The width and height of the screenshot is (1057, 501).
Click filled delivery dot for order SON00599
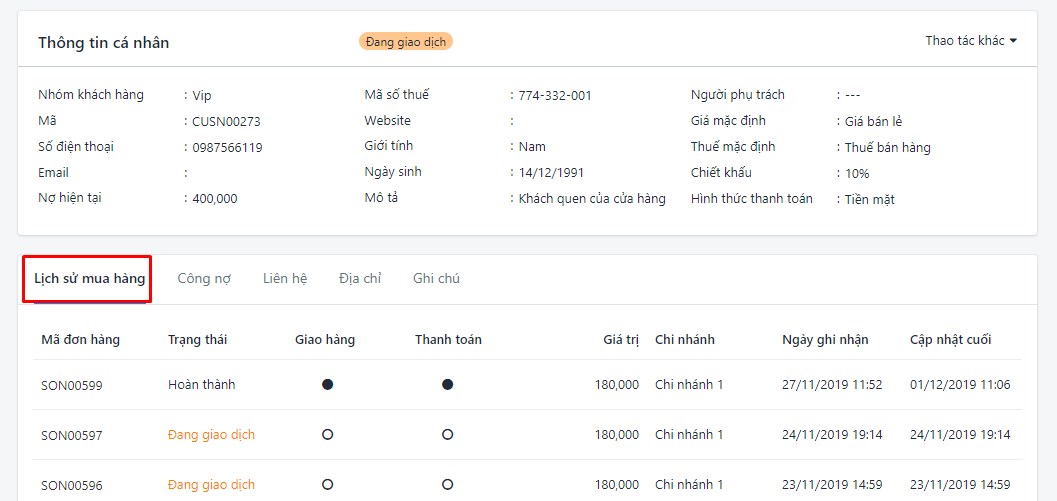pos(328,384)
